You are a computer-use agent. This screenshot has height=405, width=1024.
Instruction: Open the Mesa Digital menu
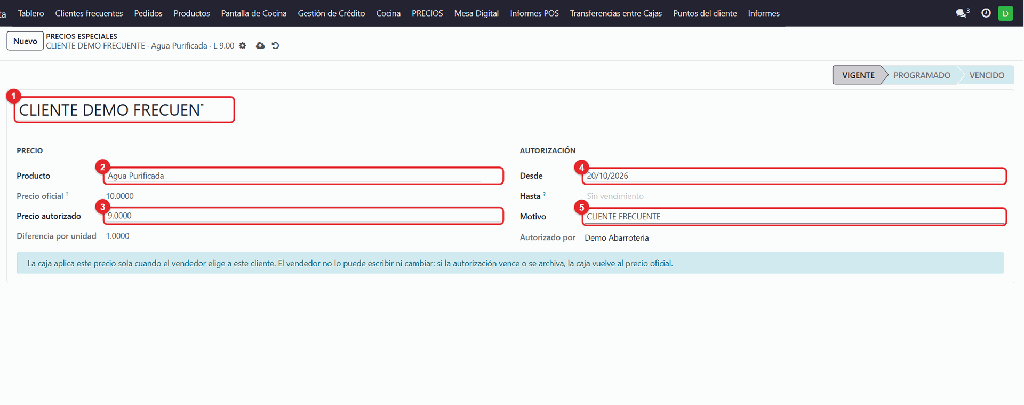pos(477,13)
